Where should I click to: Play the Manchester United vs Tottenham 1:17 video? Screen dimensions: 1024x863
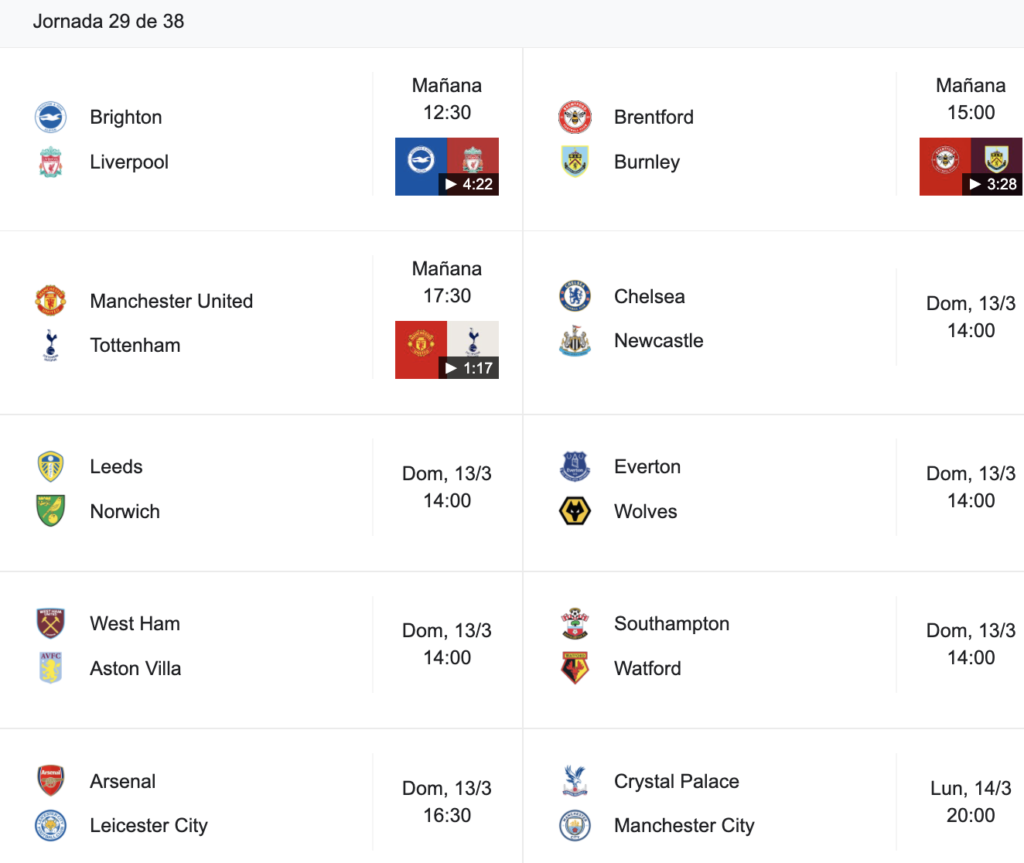(x=447, y=350)
